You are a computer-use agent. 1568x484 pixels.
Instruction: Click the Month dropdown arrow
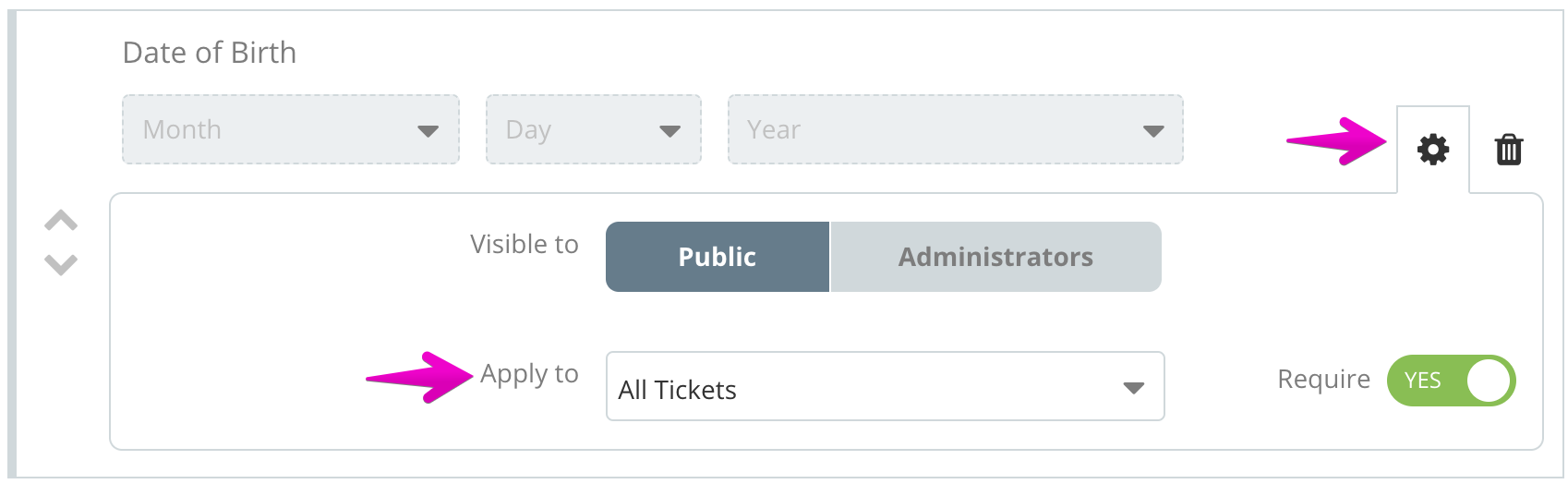point(428,131)
